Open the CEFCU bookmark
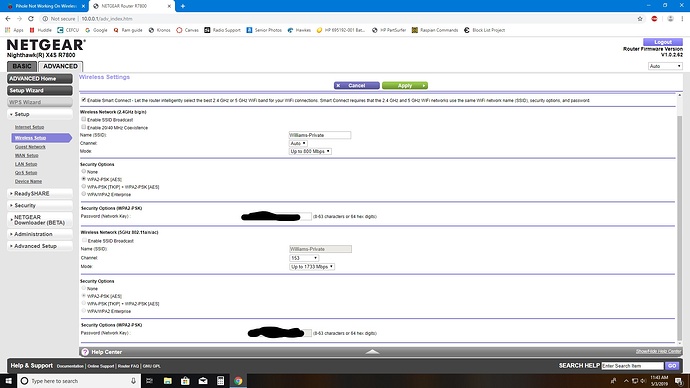Screen dimensions: 690x388 [x=68, y=30]
